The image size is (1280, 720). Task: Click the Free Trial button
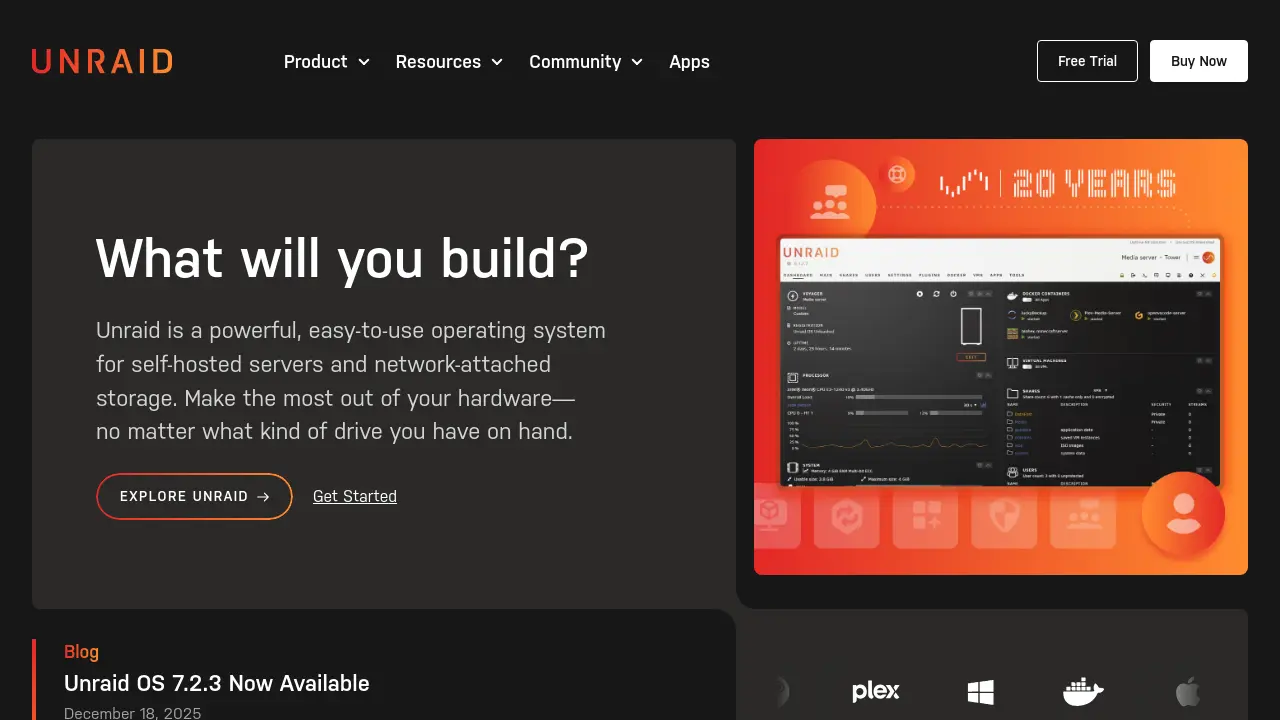pyautogui.click(x=1087, y=61)
